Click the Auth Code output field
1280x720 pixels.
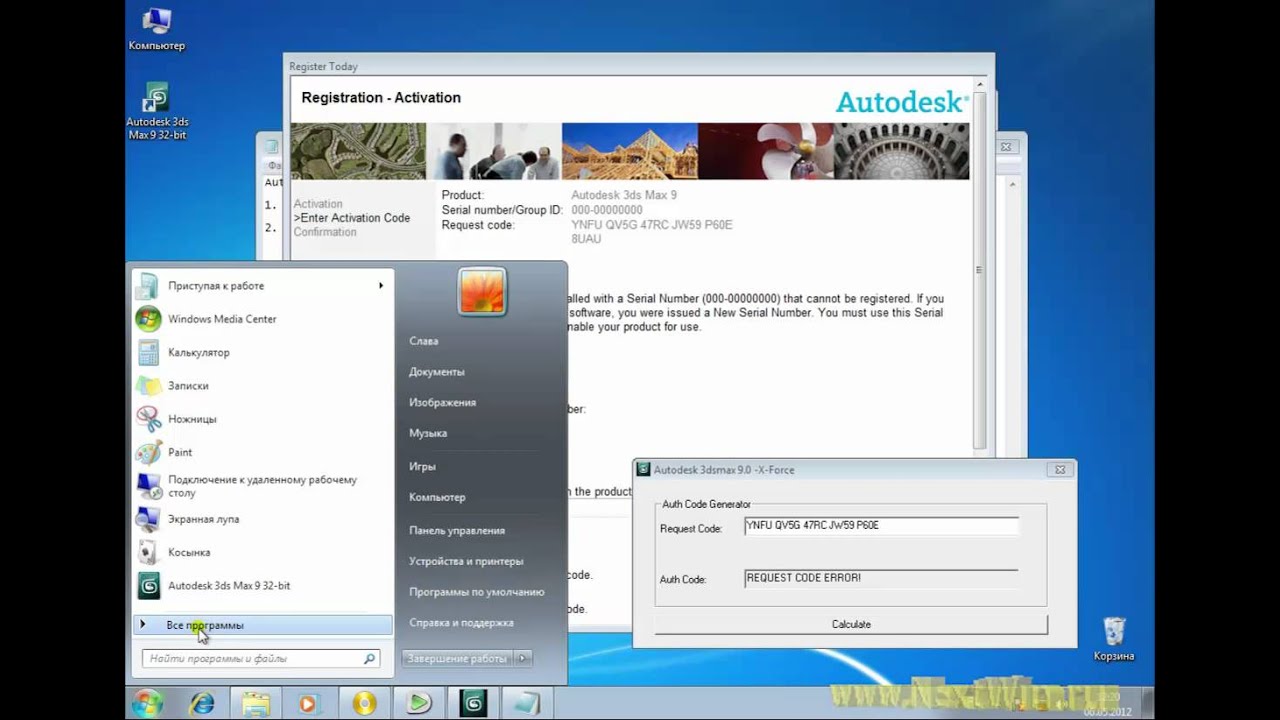click(x=881, y=578)
